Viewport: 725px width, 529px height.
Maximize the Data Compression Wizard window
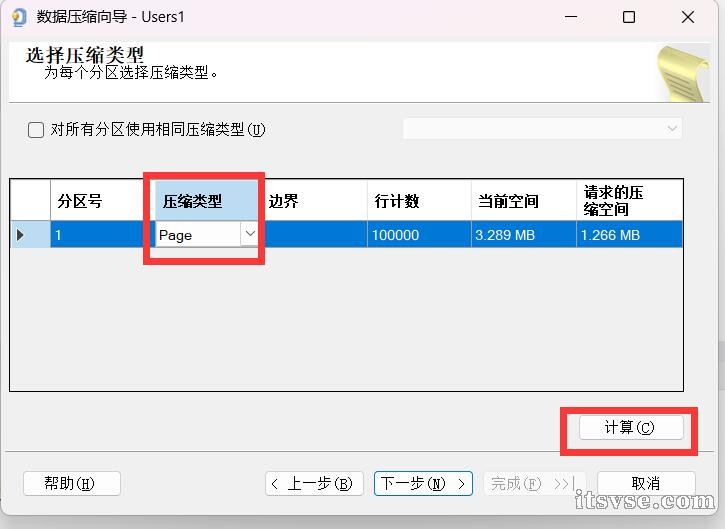pos(629,17)
